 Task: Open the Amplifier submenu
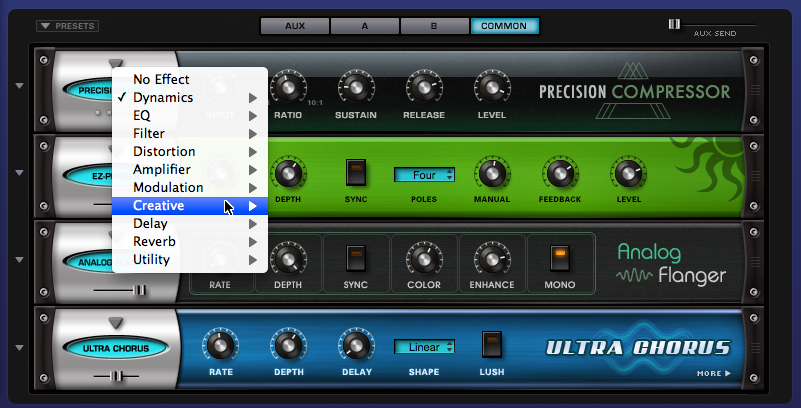(190, 170)
